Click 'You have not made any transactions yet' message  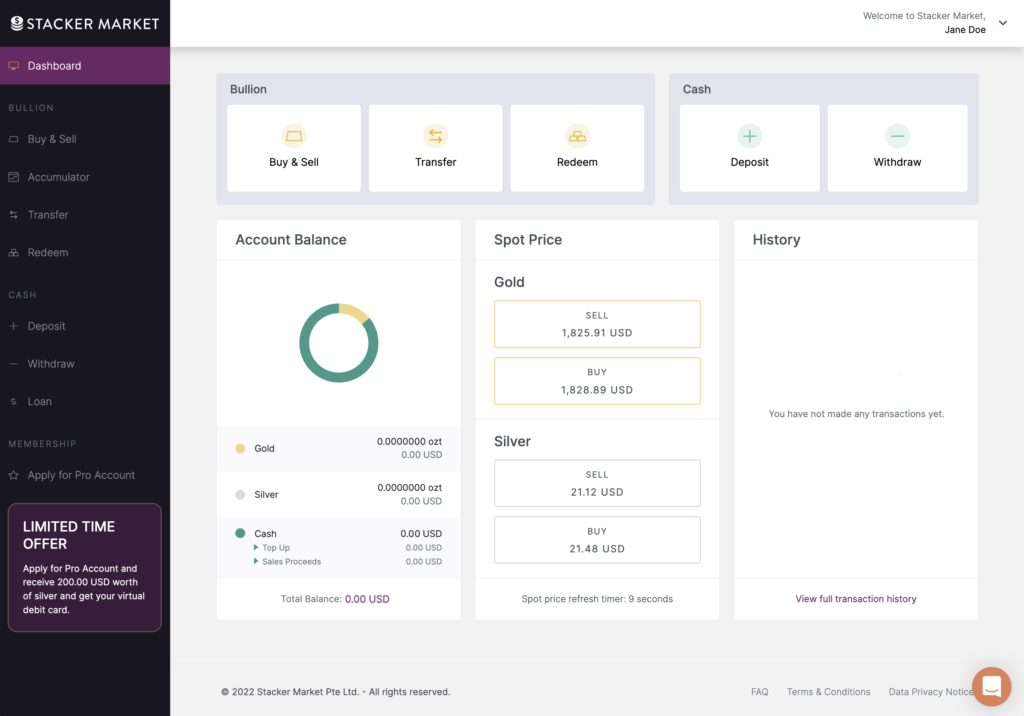coord(856,414)
